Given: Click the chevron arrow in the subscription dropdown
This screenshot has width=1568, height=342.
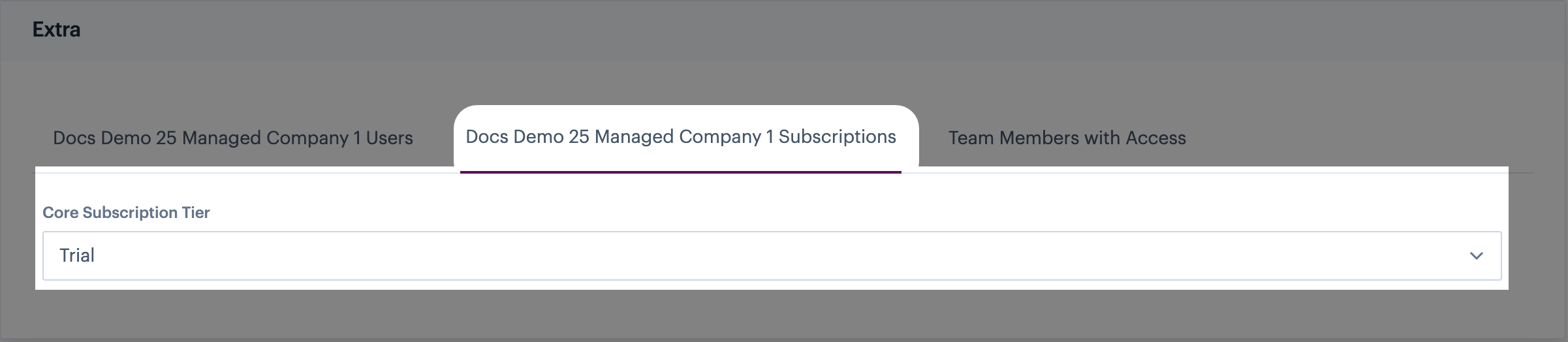Looking at the screenshot, I should point(1476,256).
